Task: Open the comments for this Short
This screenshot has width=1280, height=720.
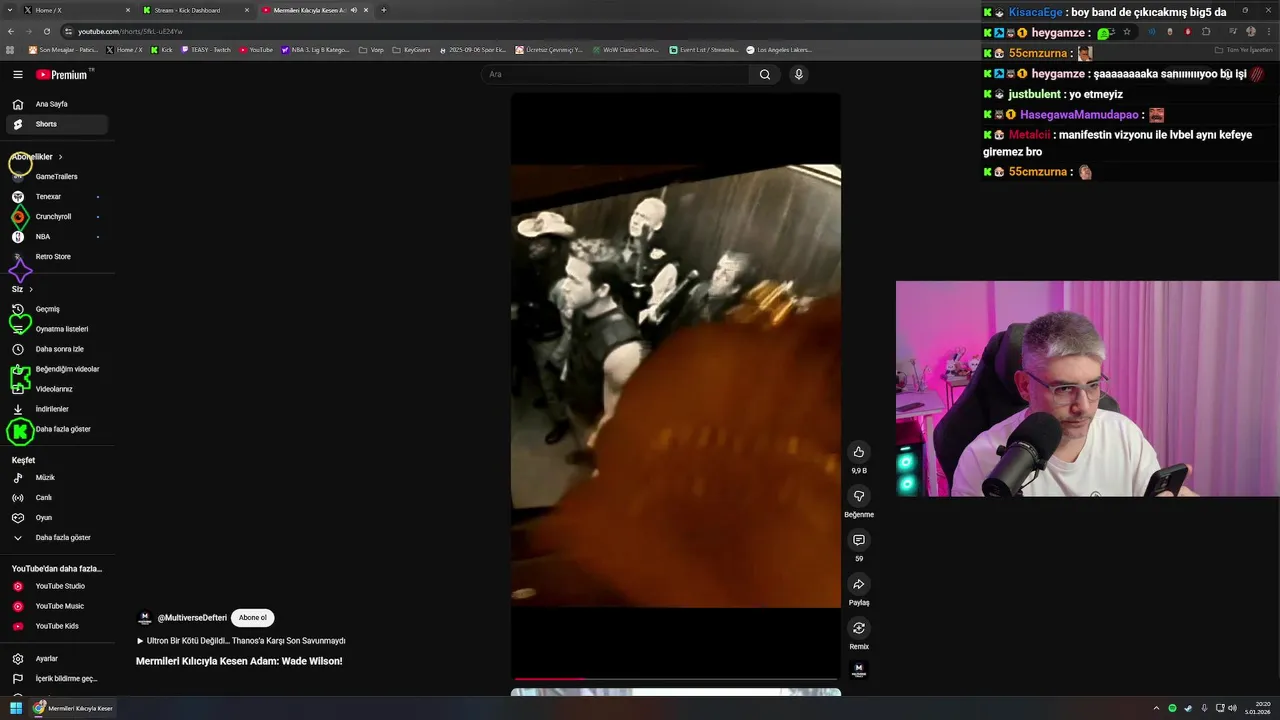Action: pyautogui.click(x=858, y=540)
